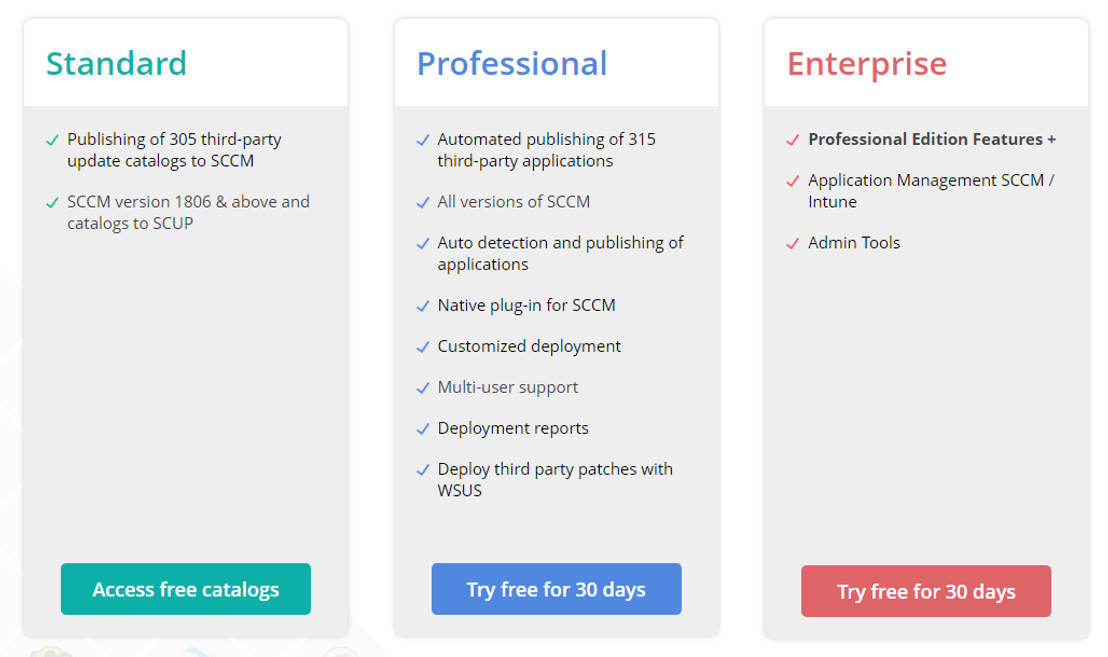Click the checkmark next to All versions of SCCM

423,201
